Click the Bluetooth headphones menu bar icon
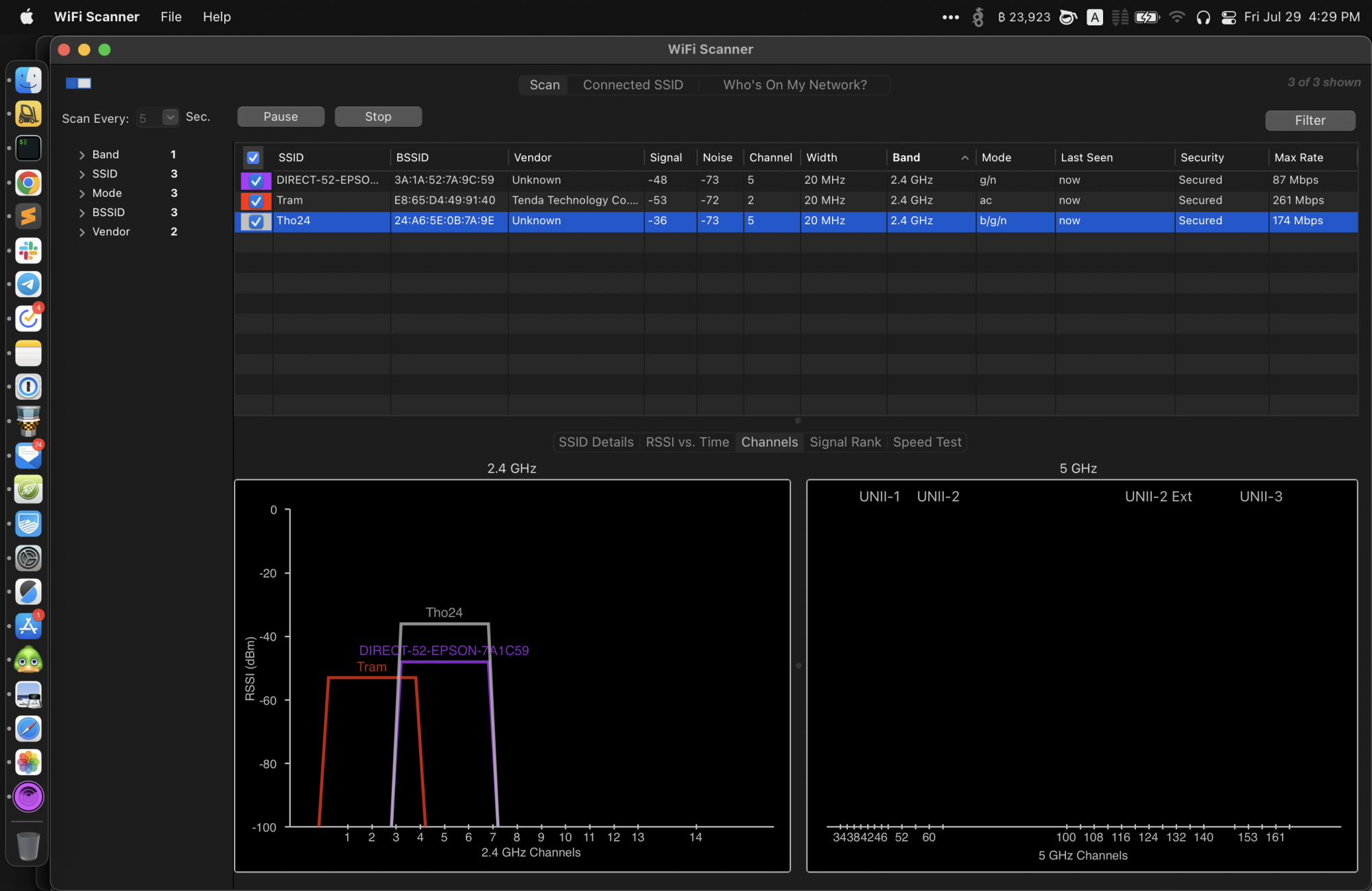The height and width of the screenshot is (891, 1372). (1203, 17)
